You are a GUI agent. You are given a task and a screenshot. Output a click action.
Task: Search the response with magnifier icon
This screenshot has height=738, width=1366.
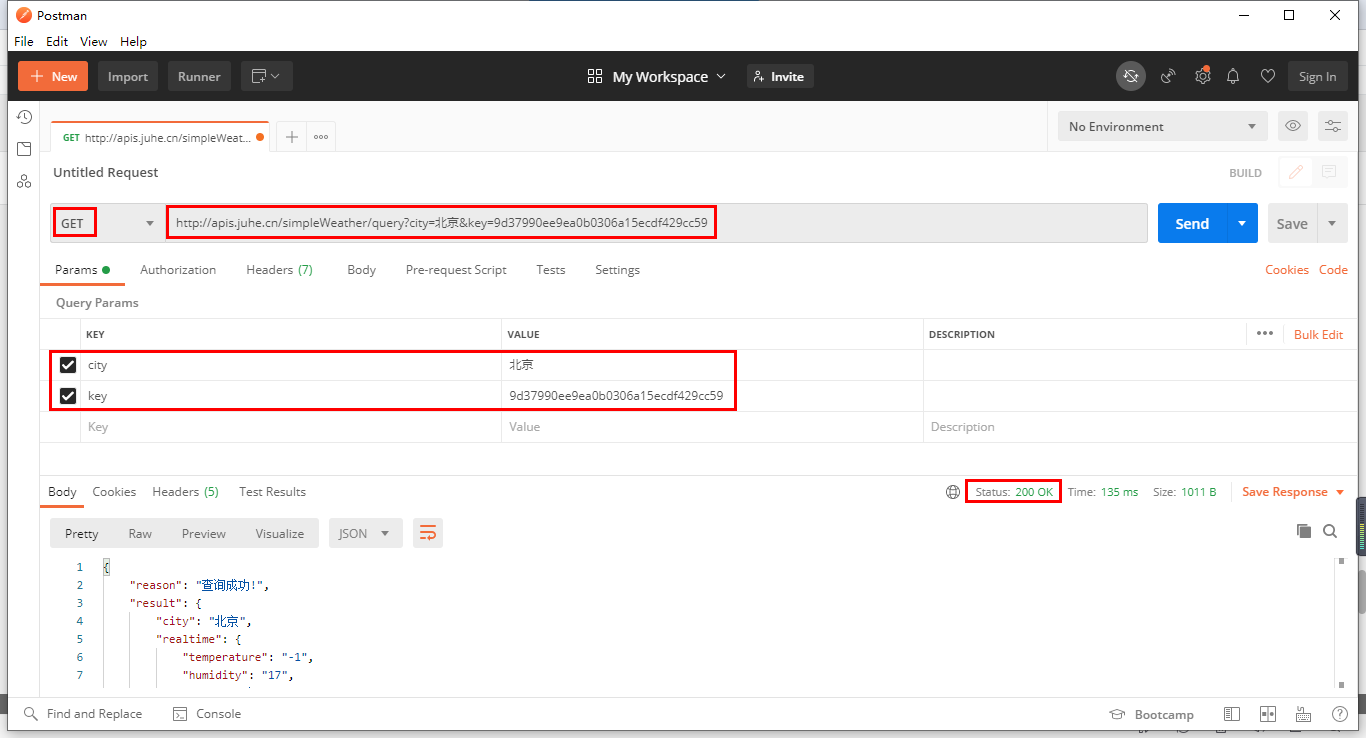pyautogui.click(x=1330, y=531)
